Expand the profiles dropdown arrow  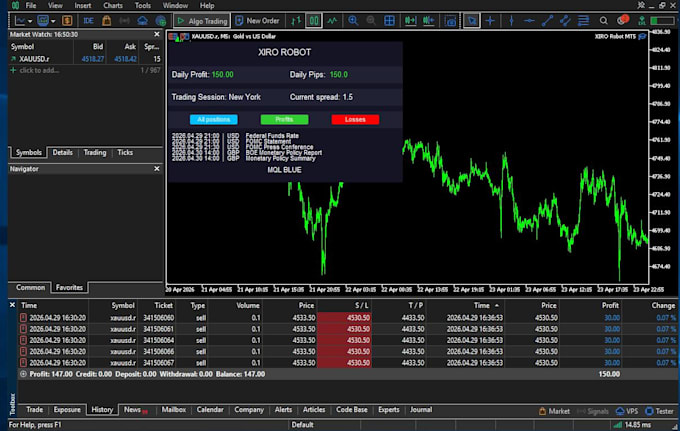click(x=53, y=21)
